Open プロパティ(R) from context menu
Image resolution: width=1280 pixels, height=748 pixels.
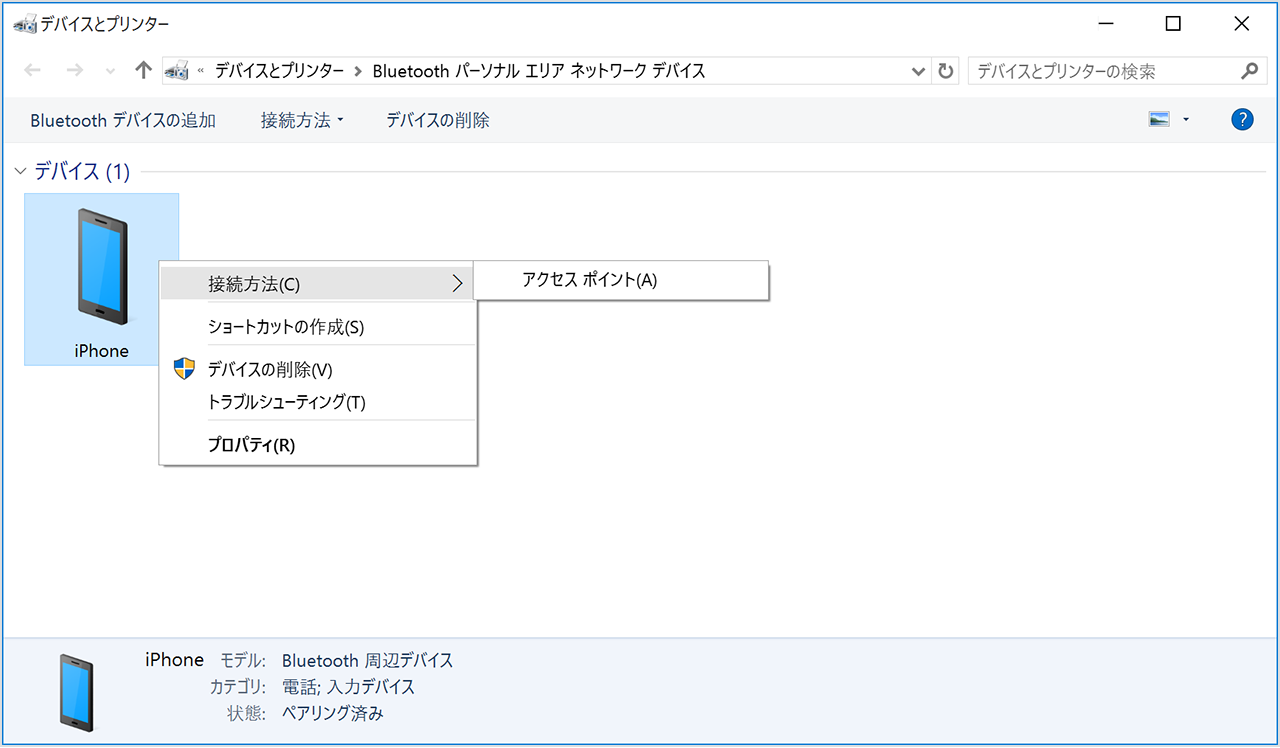318,445
